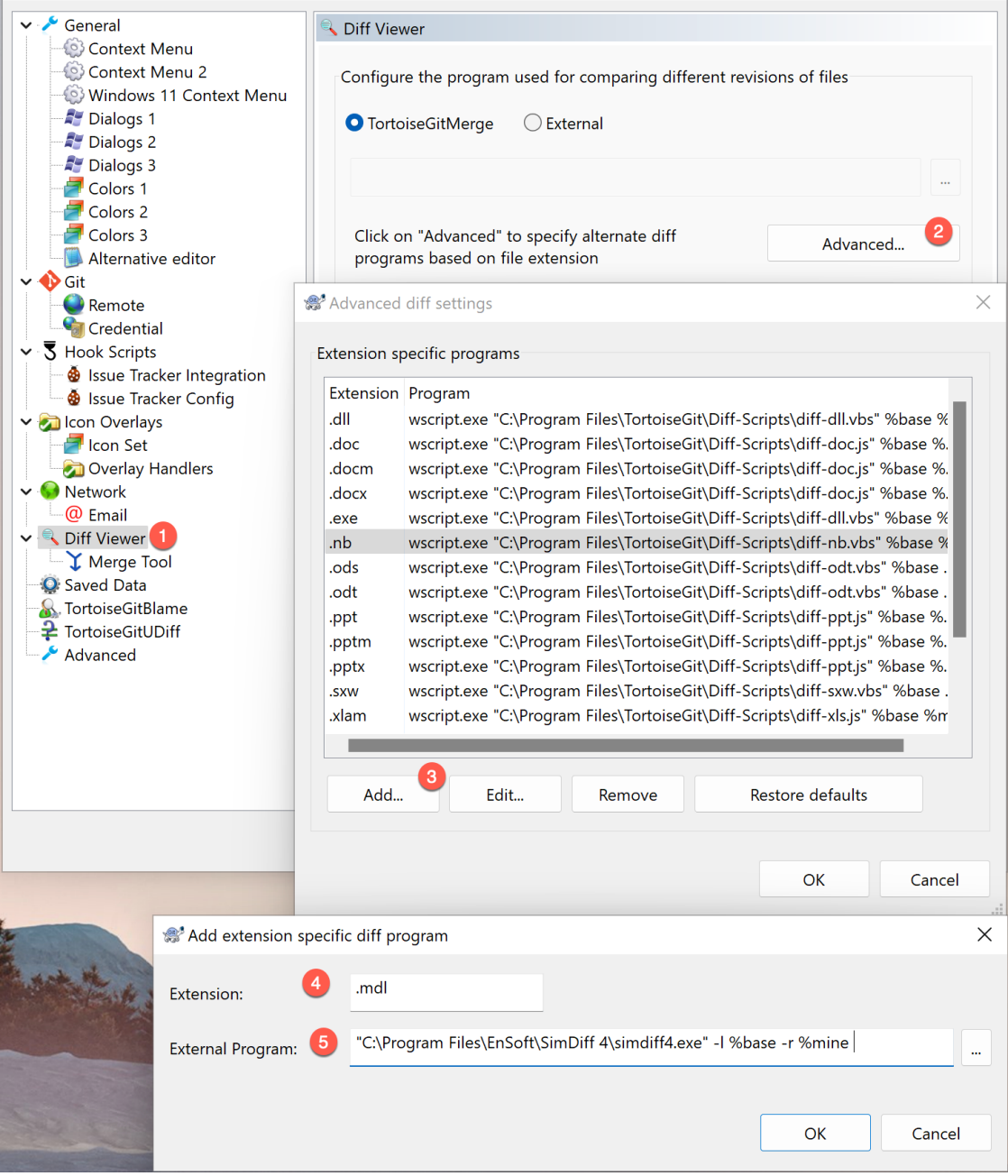Open the Advanced settings tree item
The height and width of the screenshot is (1176, 1008).
100,655
